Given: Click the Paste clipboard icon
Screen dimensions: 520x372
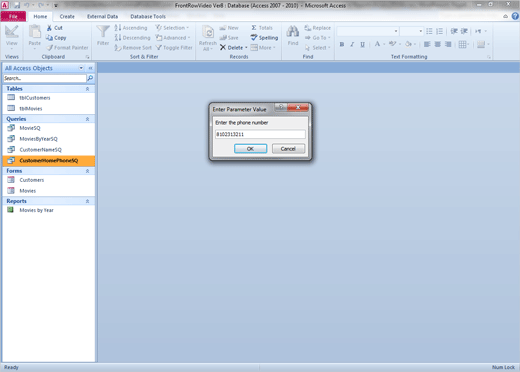Looking at the screenshot, I should point(35,32).
